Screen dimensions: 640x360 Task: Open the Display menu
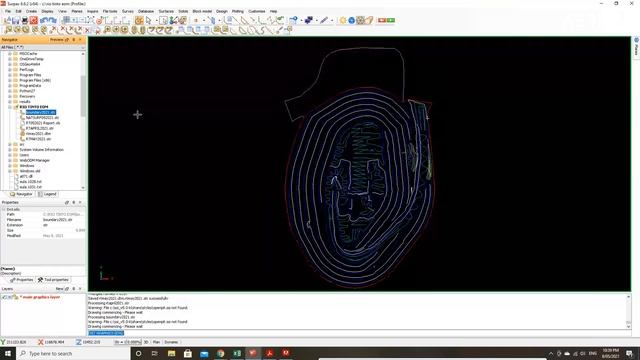(47, 11)
